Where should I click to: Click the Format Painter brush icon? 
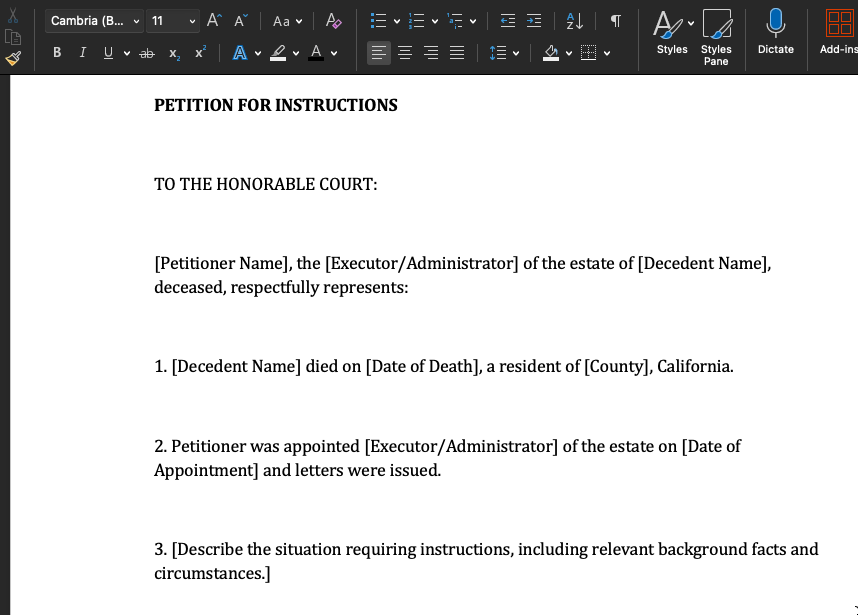point(13,57)
